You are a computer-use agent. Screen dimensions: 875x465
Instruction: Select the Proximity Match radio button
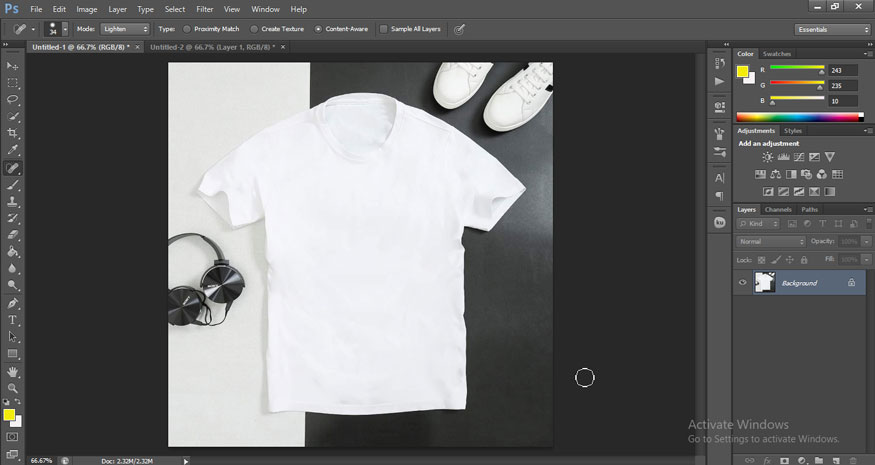coord(187,29)
